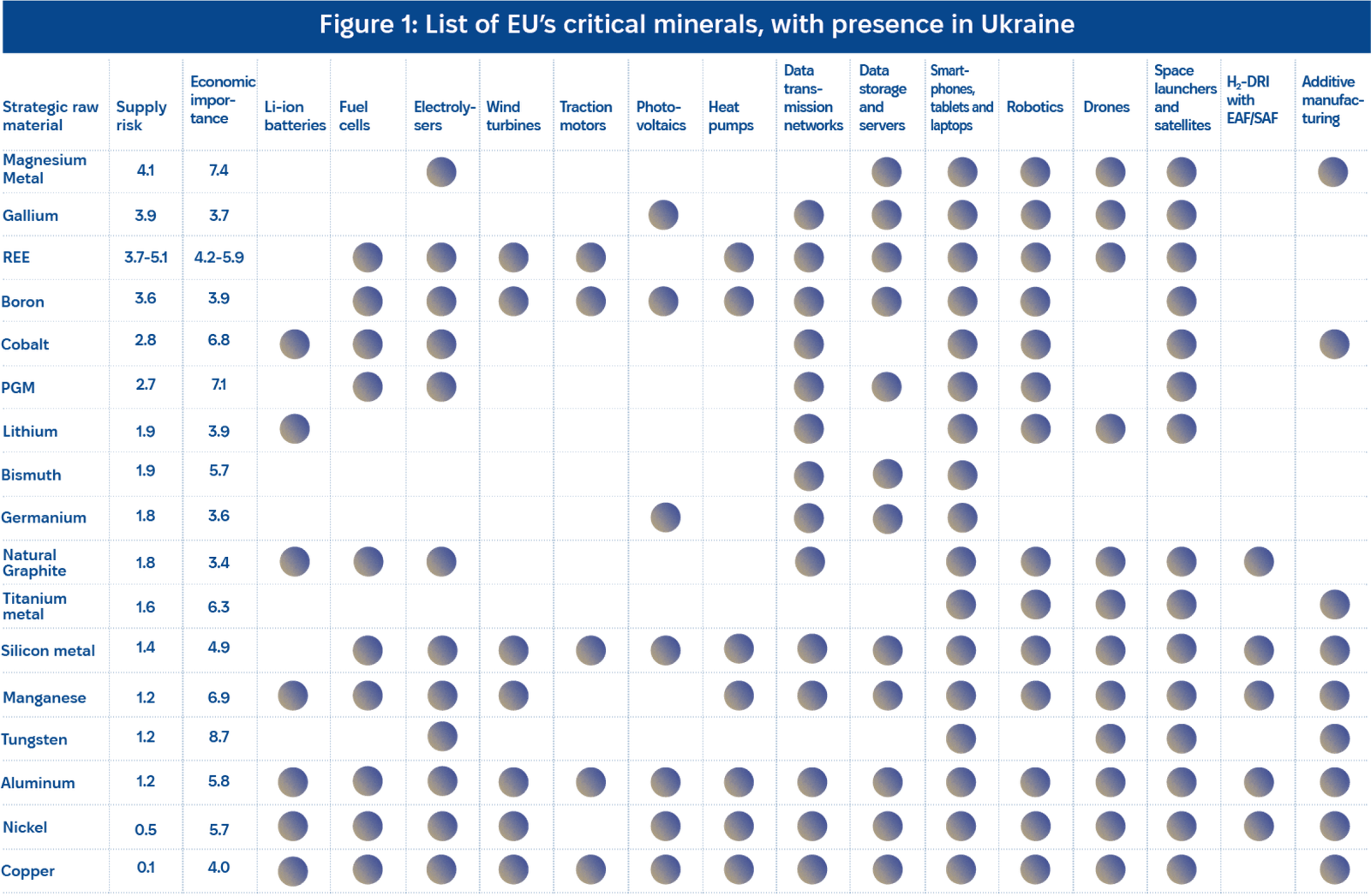Screen dimensions: 1371x896
Task: Click the 'Li-ion batteries' column header
Action: [295, 116]
